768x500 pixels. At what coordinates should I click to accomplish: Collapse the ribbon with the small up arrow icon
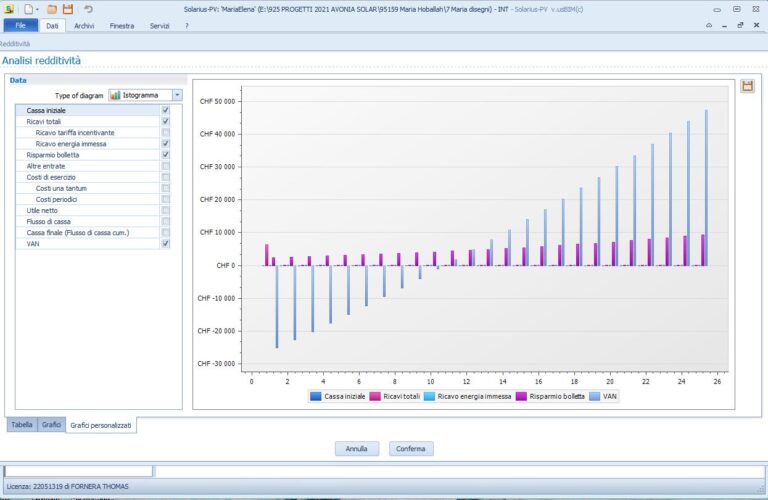point(709,25)
